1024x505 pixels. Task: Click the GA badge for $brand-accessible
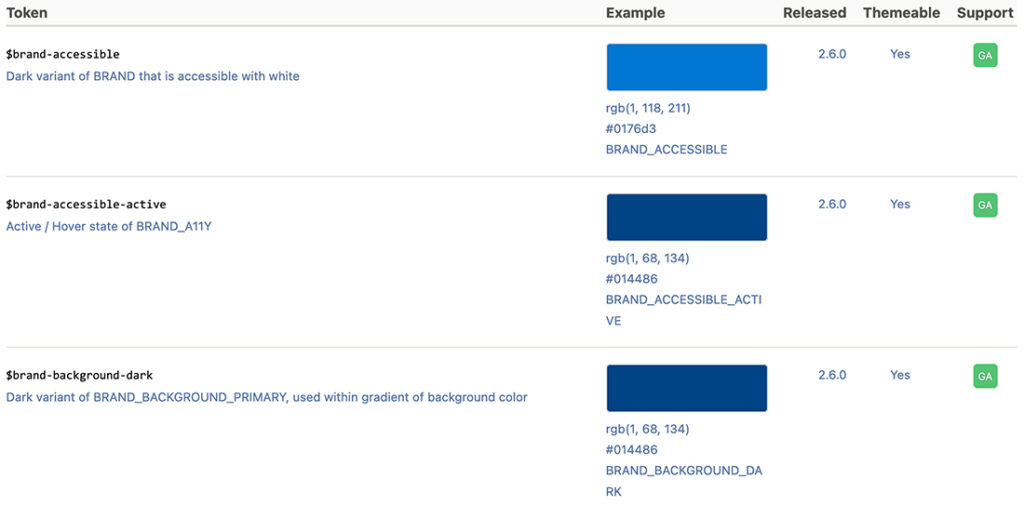985,56
